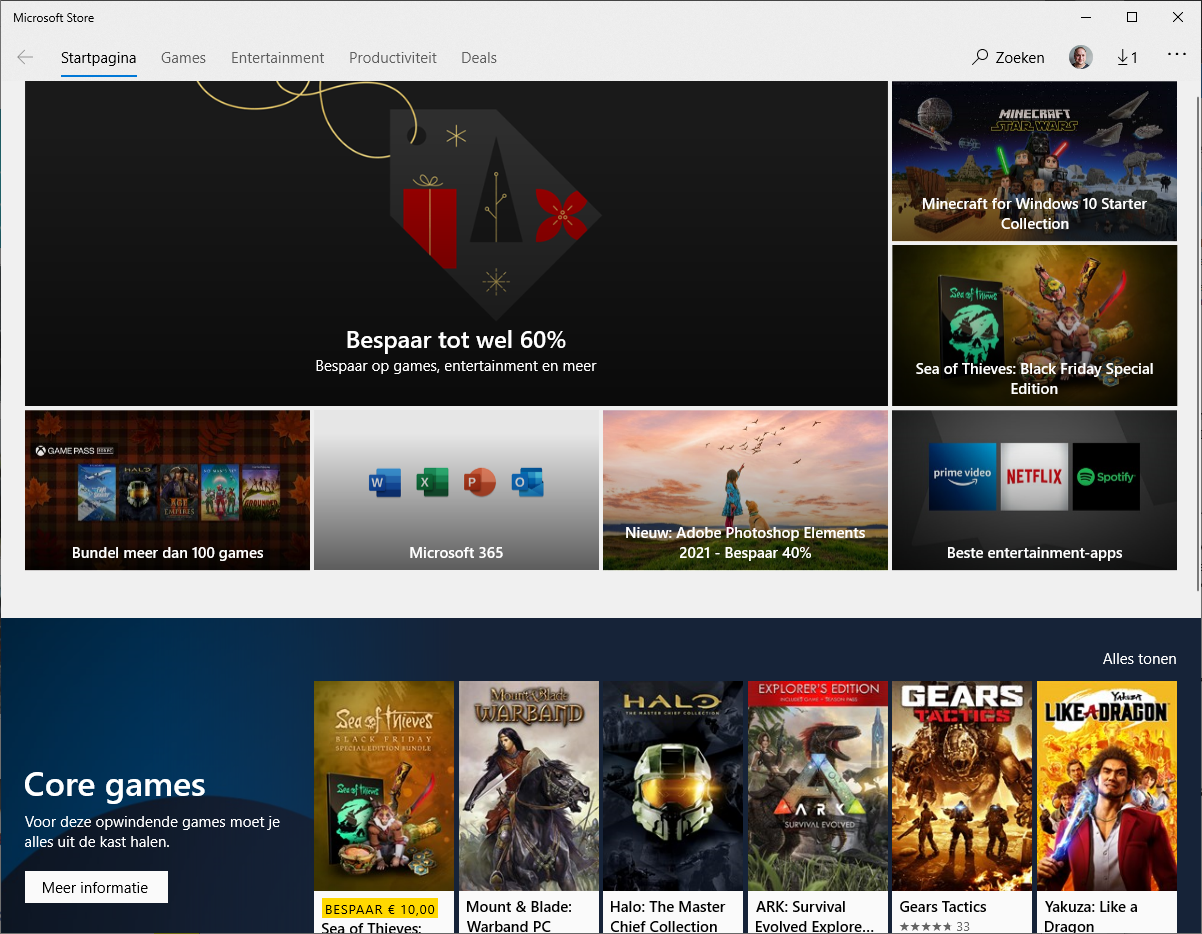1202x934 pixels.
Task: Open the Deals tab
Action: pyautogui.click(x=479, y=58)
